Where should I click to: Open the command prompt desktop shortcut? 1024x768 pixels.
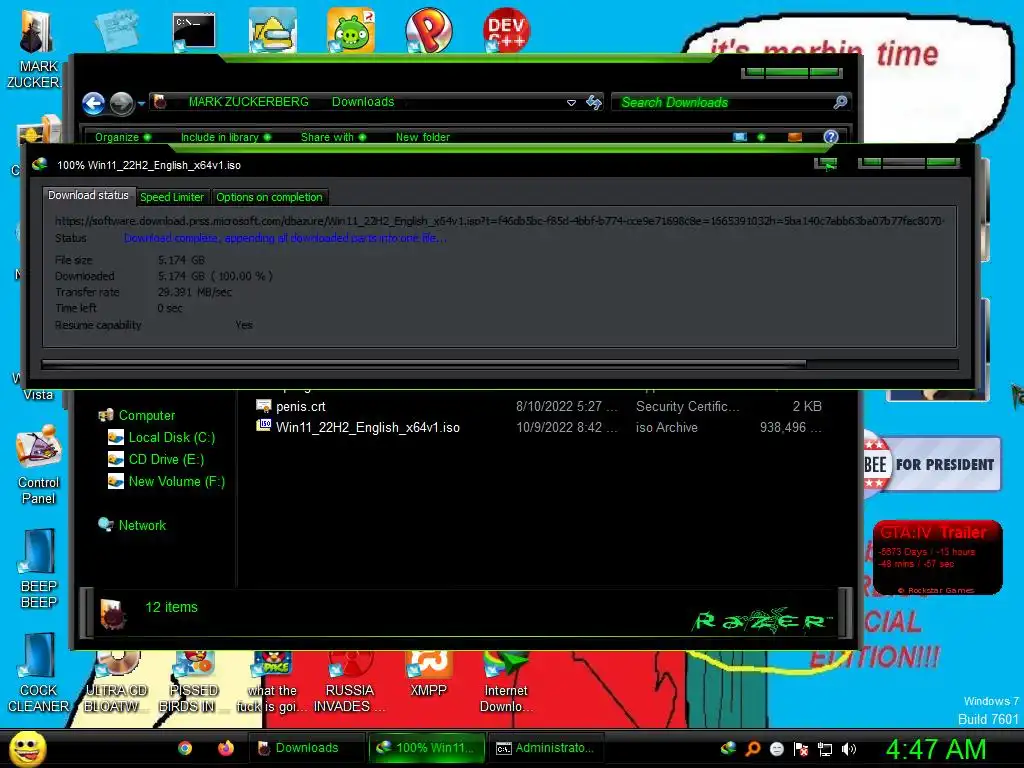pyautogui.click(x=193, y=31)
